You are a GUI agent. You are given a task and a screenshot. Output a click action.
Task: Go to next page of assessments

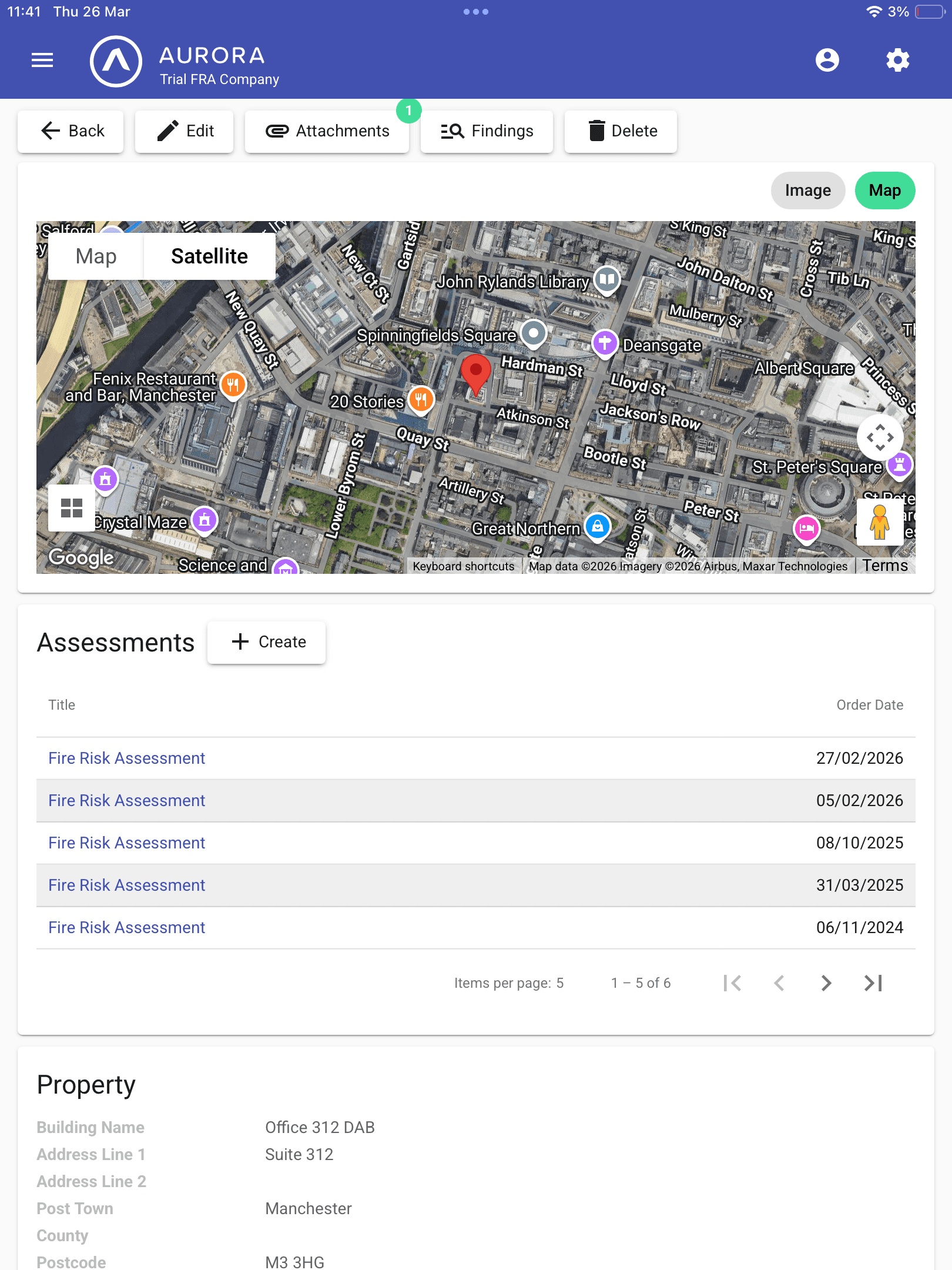coord(826,983)
